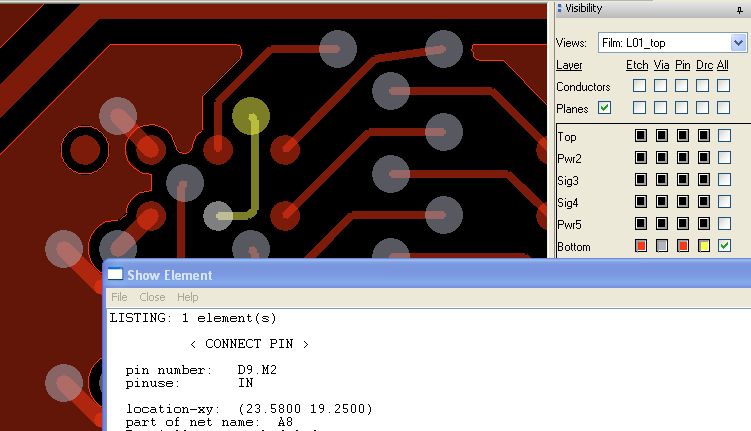The width and height of the screenshot is (751, 431).
Task: Click the red Bottom layer Etch color box
Action: pos(641,246)
